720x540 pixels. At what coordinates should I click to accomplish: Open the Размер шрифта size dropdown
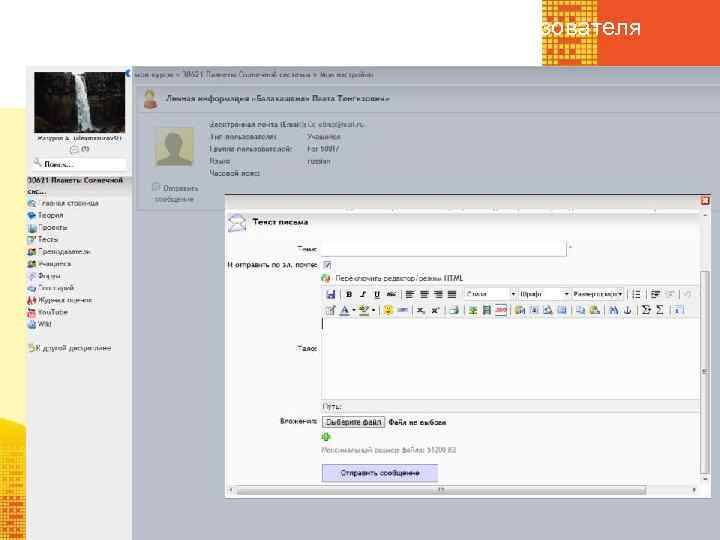click(598, 294)
